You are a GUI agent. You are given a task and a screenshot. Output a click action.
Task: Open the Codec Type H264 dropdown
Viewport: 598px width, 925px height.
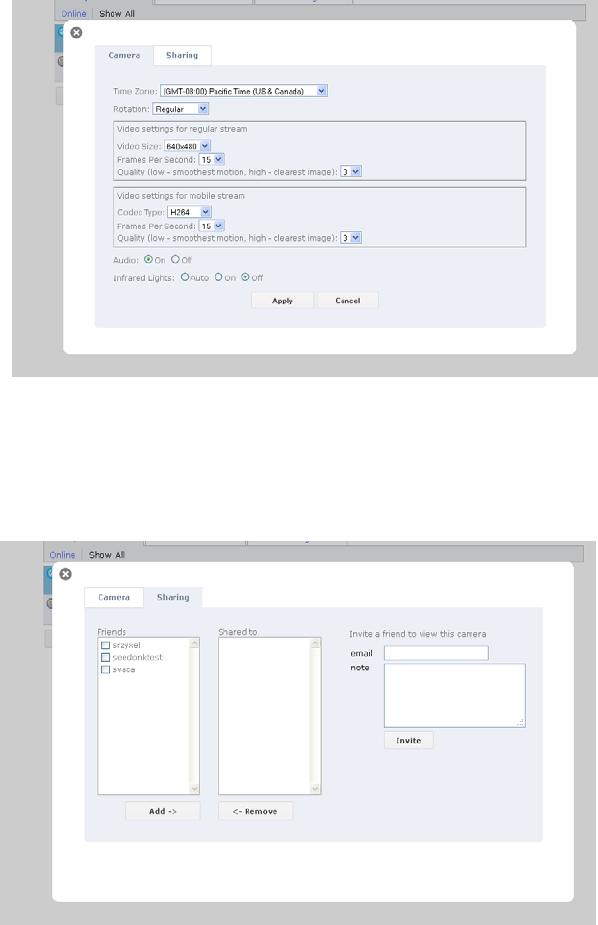click(x=189, y=212)
